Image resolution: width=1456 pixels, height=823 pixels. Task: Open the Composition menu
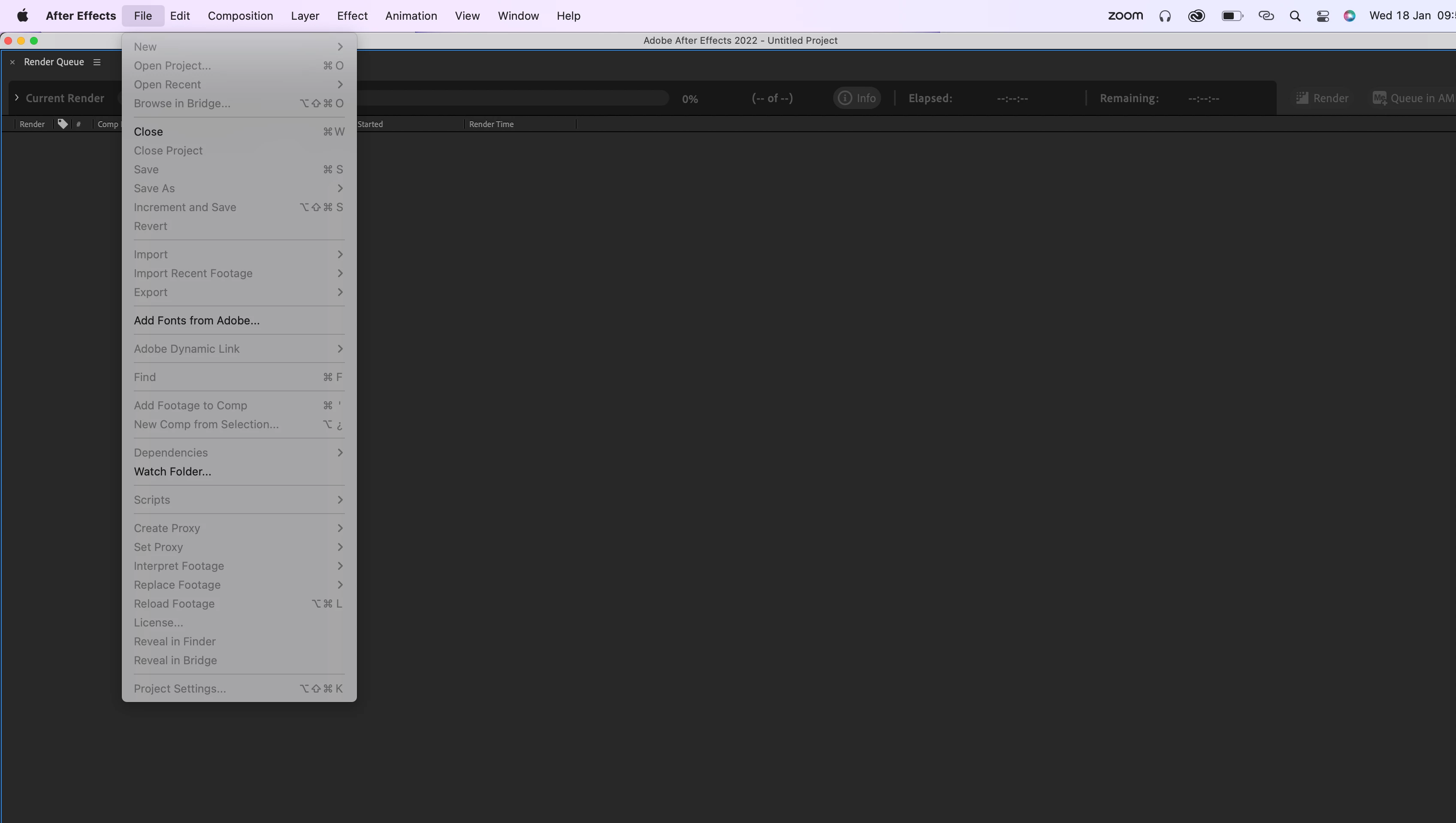point(240,16)
